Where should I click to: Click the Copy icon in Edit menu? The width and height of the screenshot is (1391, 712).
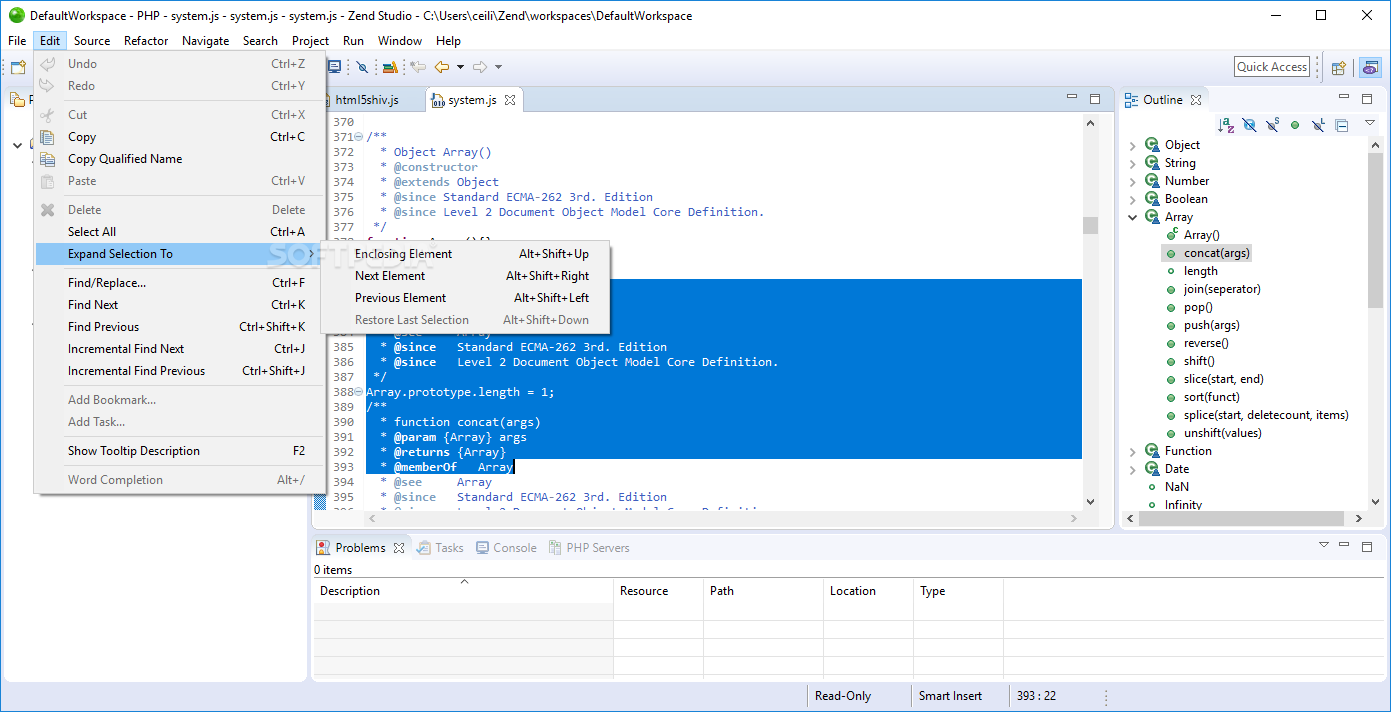[x=47, y=137]
